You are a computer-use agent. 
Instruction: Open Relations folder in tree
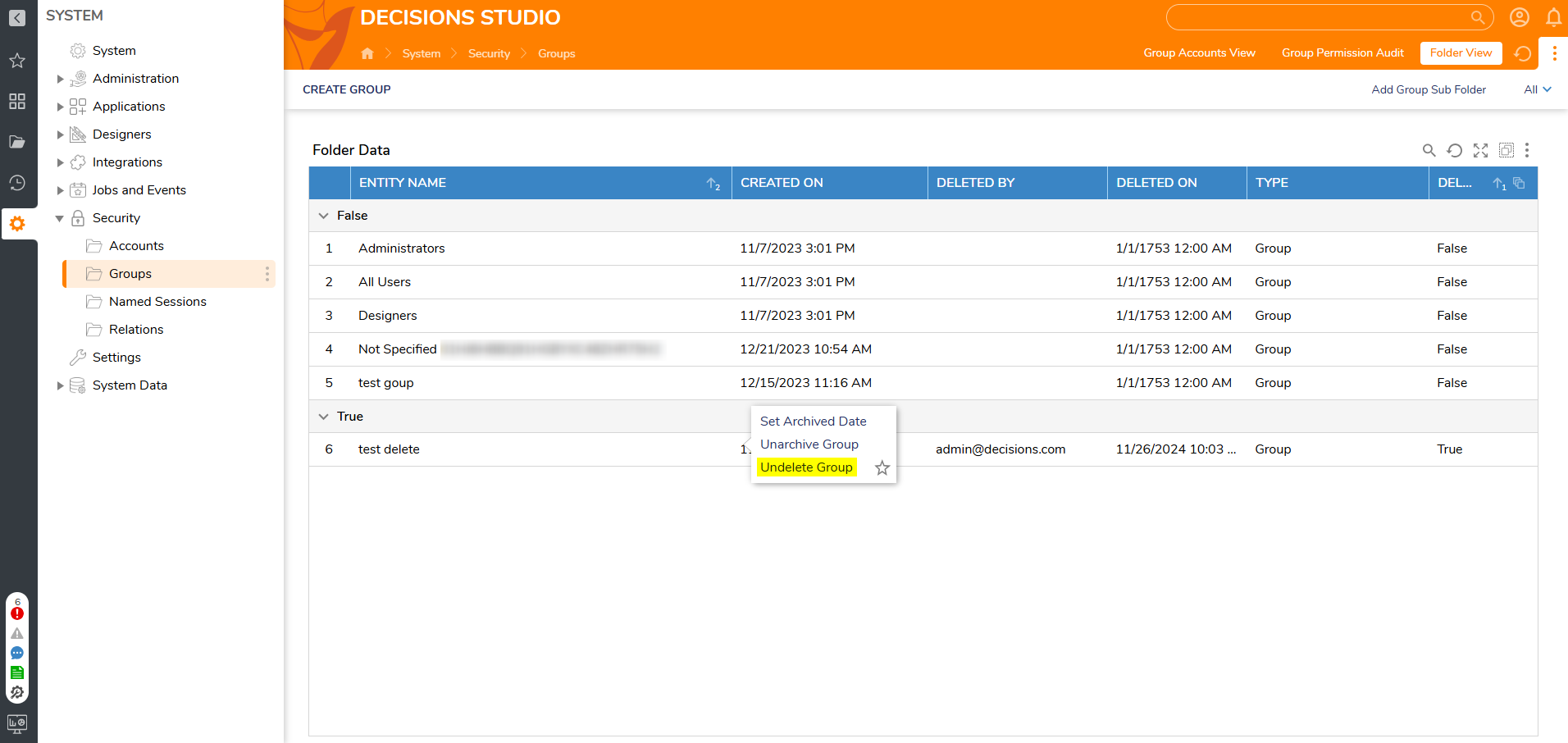(136, 330)
